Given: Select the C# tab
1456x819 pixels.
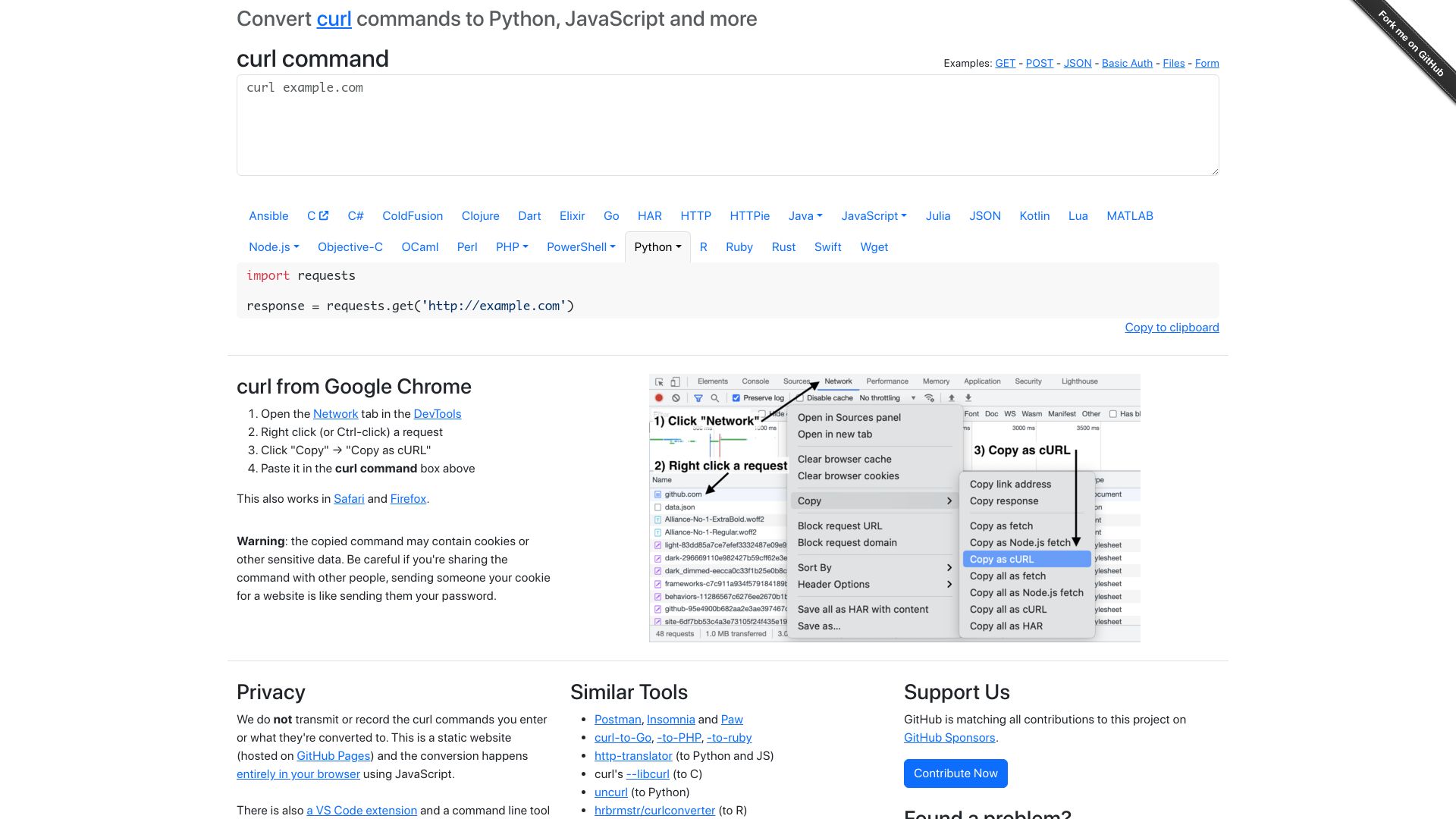Looking at the screenshot, I should pos(356,216).
